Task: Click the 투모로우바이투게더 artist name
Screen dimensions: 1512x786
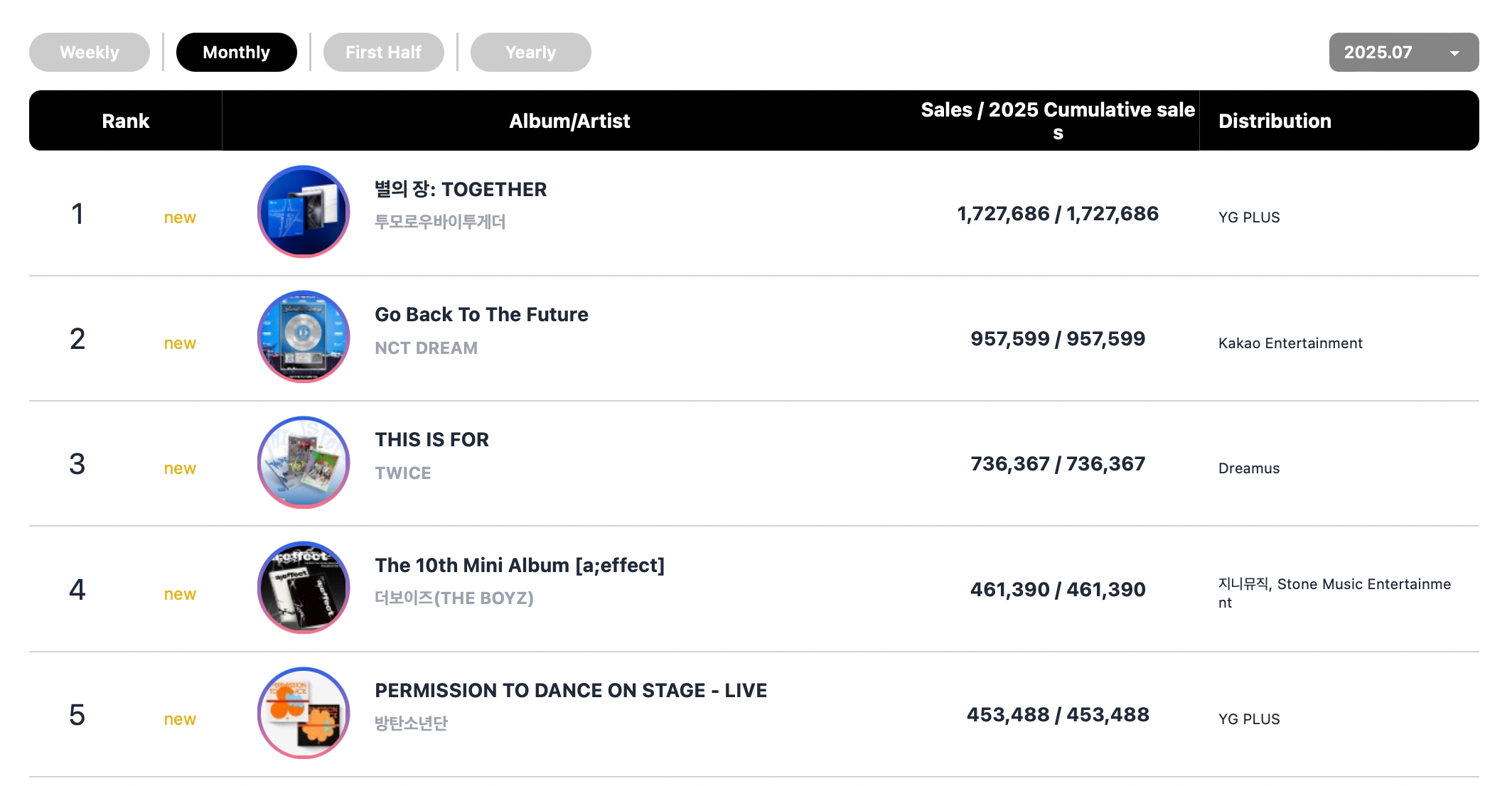Action: (x=440, y=222)
